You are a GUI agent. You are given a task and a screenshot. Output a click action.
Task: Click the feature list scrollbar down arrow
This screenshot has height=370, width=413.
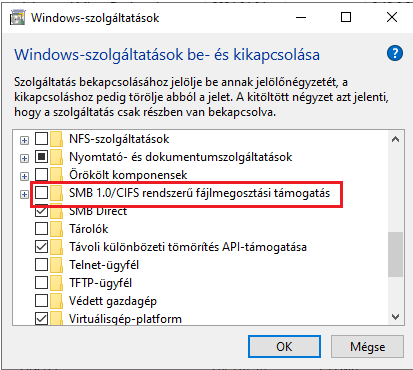(x=396, y=316)
